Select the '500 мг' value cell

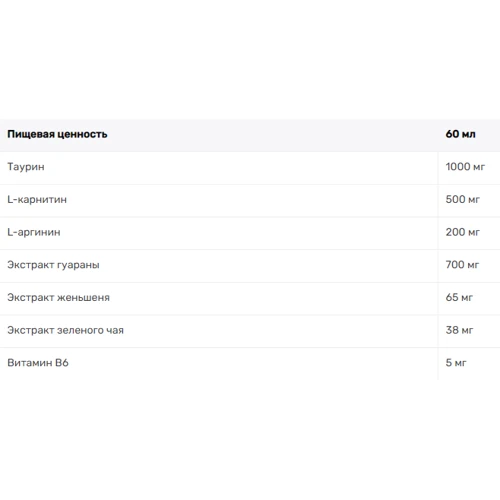tap(463, 199)
